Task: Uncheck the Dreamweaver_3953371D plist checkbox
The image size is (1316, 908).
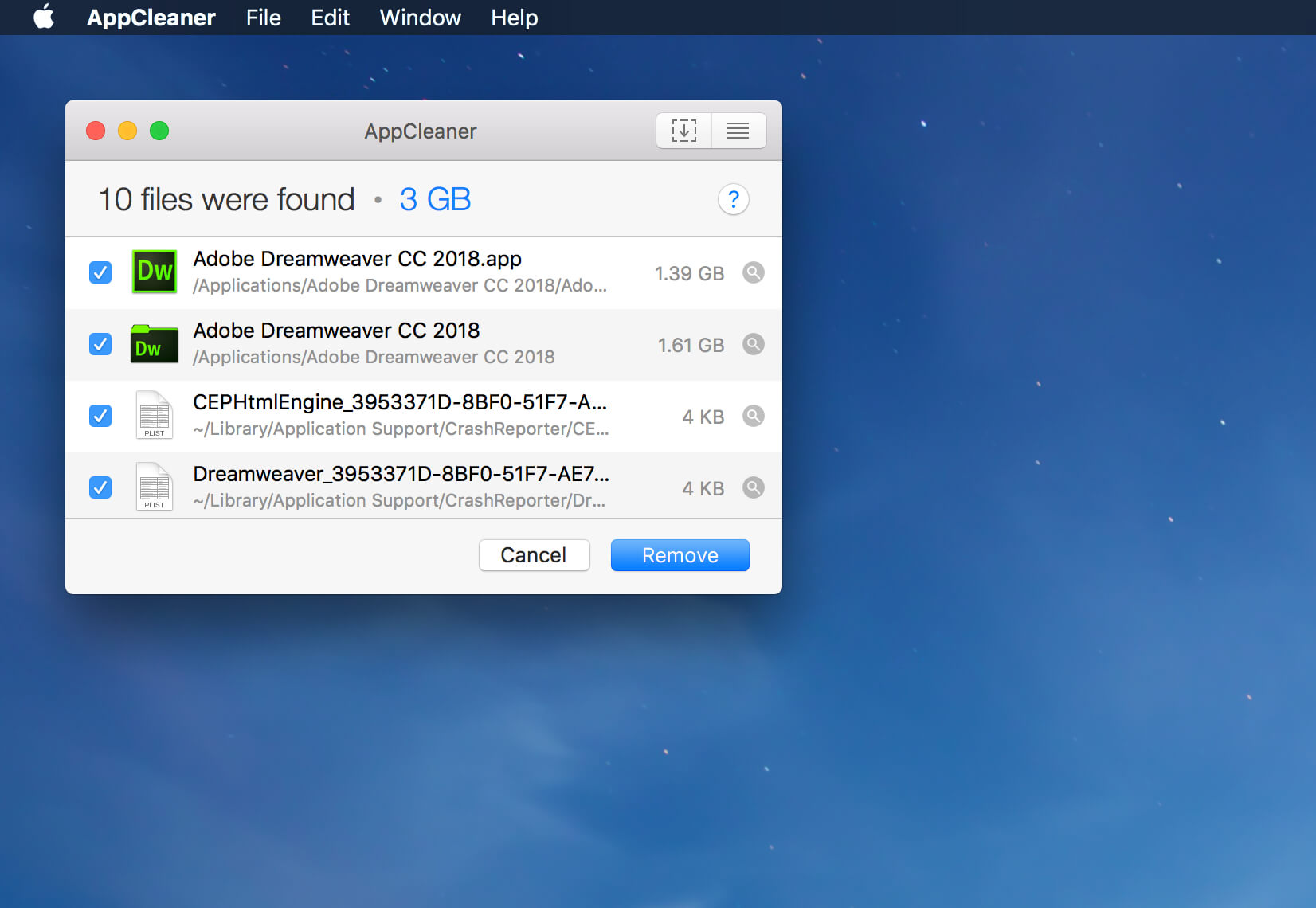Action: pos(100,487)
